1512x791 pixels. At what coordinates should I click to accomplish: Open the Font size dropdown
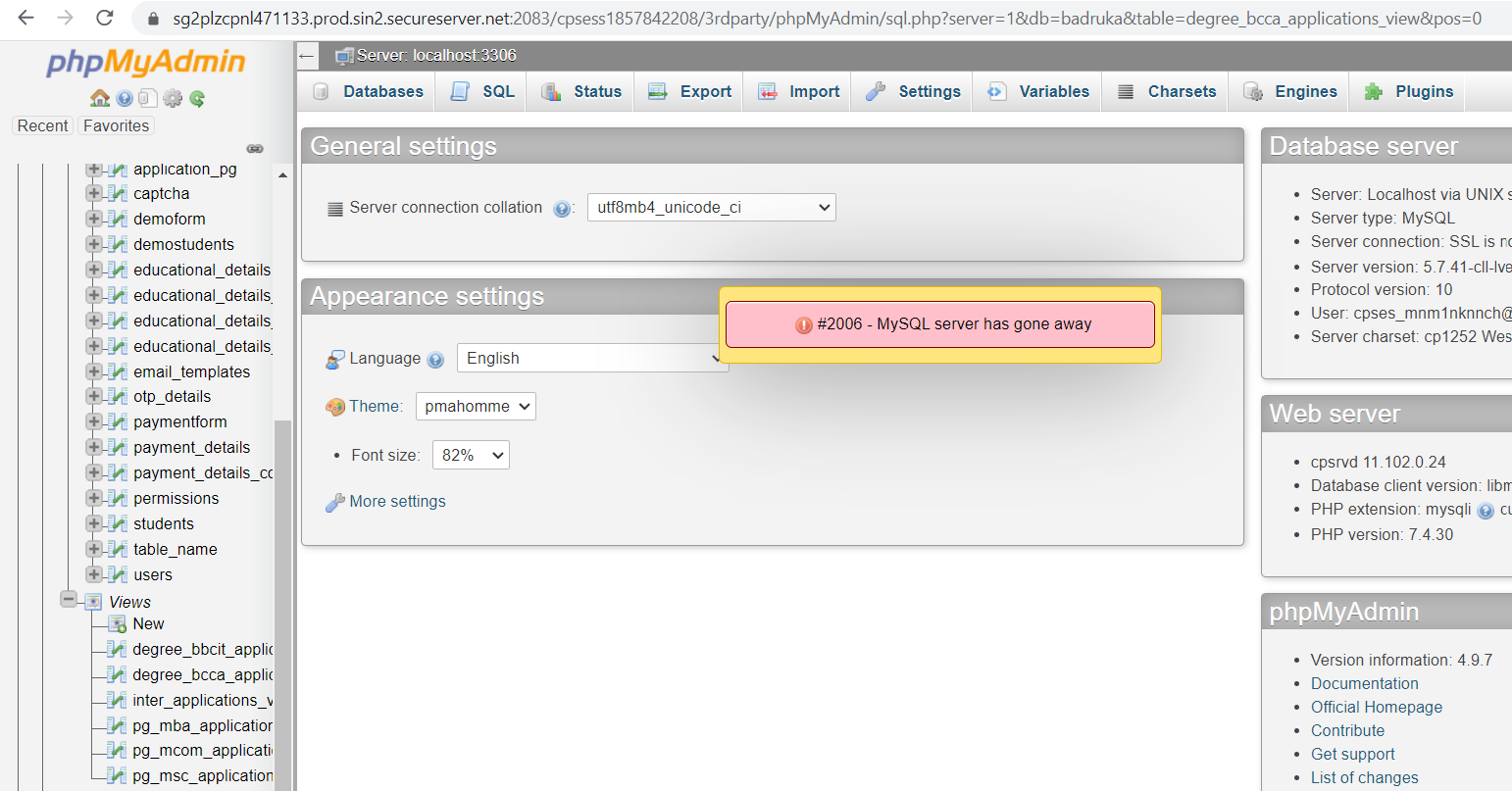point(471,455)
